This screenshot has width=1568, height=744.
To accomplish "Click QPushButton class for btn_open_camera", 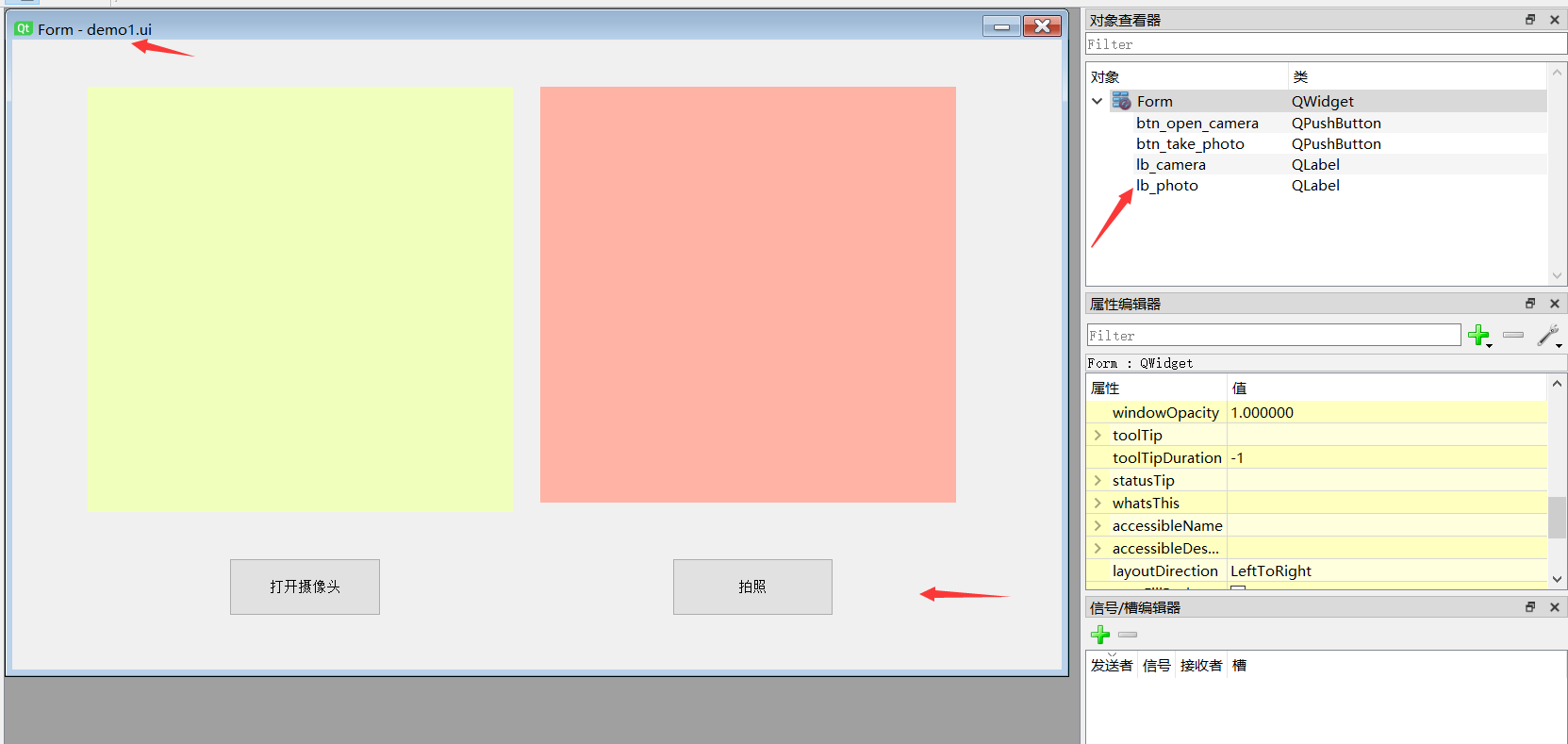I will (x=1336, y=123).
